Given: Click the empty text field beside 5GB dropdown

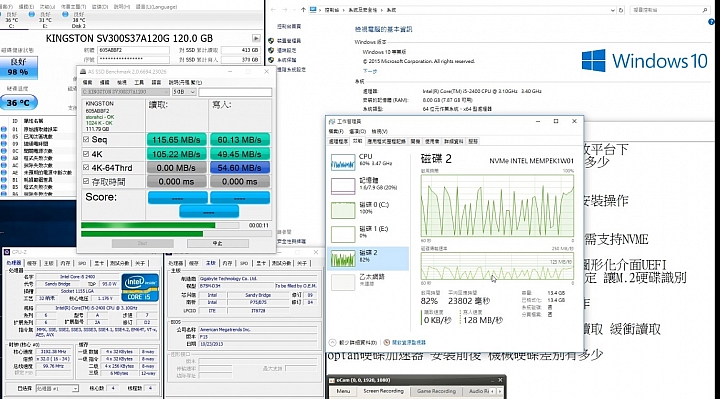Looking at the screenshot, I should [235, 92].
